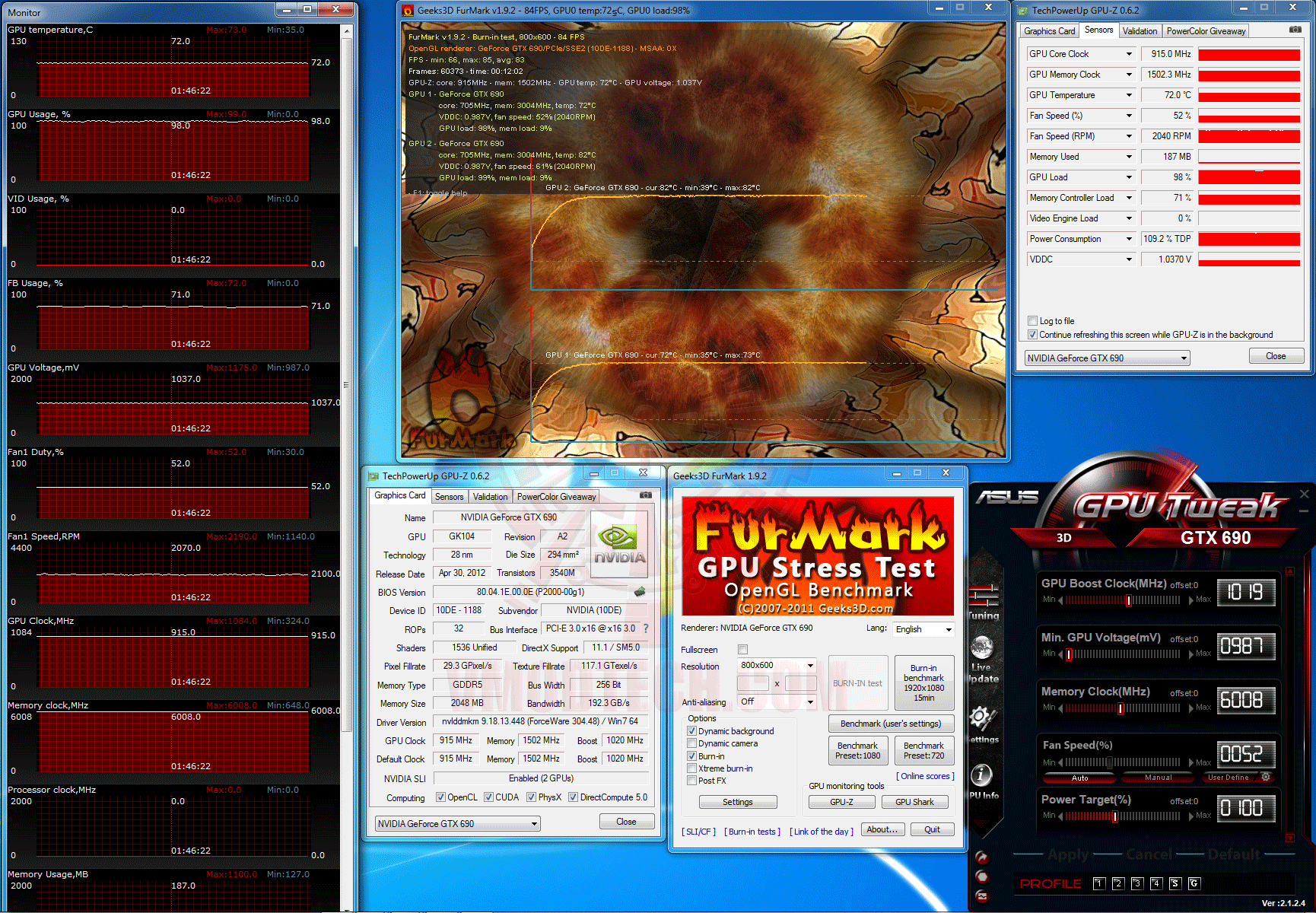
Task: Click the camera icon in GPU-Z Sensors window
Action: pos(1295,30)
